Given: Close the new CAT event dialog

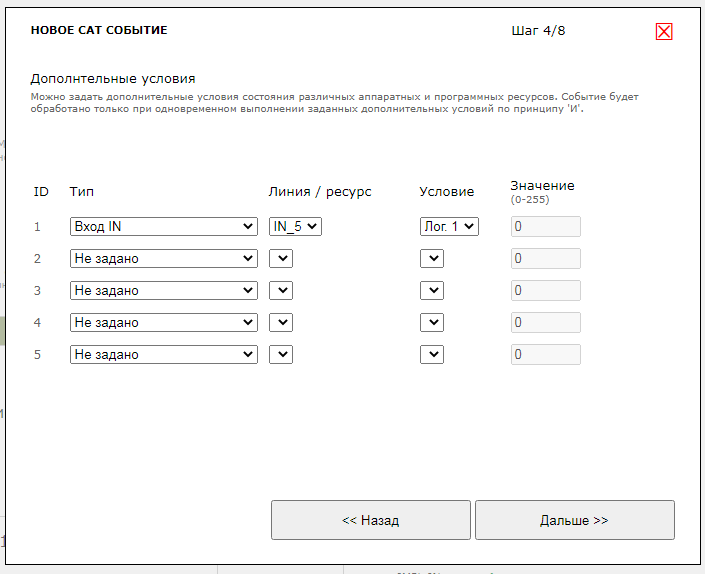Looking at the screenshot, I should [664, 31].
